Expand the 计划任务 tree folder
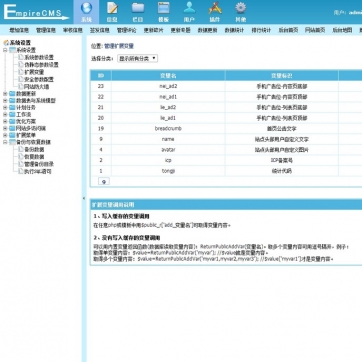The height and width of the screenshot is (362, 362). click(x=5, y=108)
